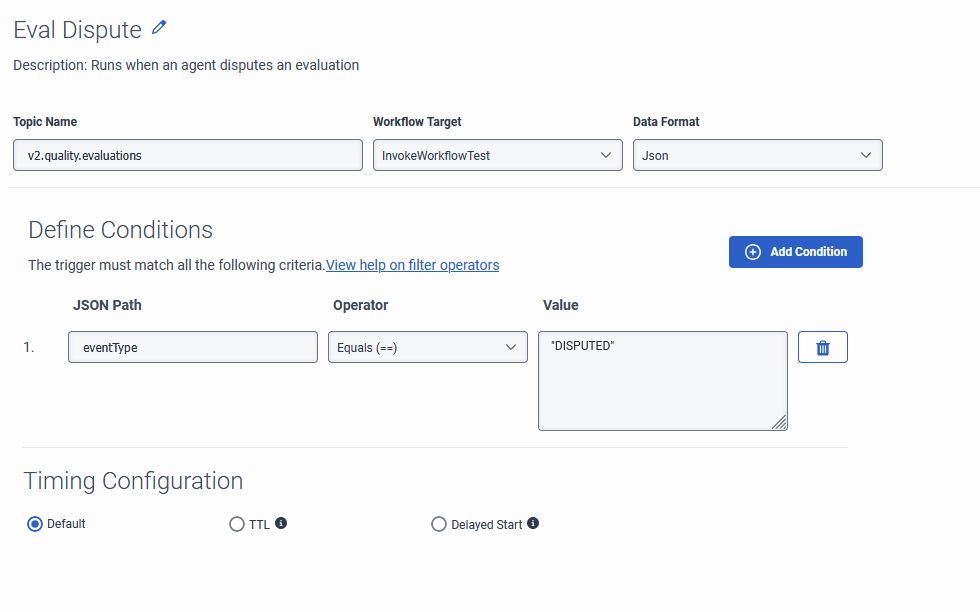
Task: Click the Define Conditions heading
Action: coord(120,230)
